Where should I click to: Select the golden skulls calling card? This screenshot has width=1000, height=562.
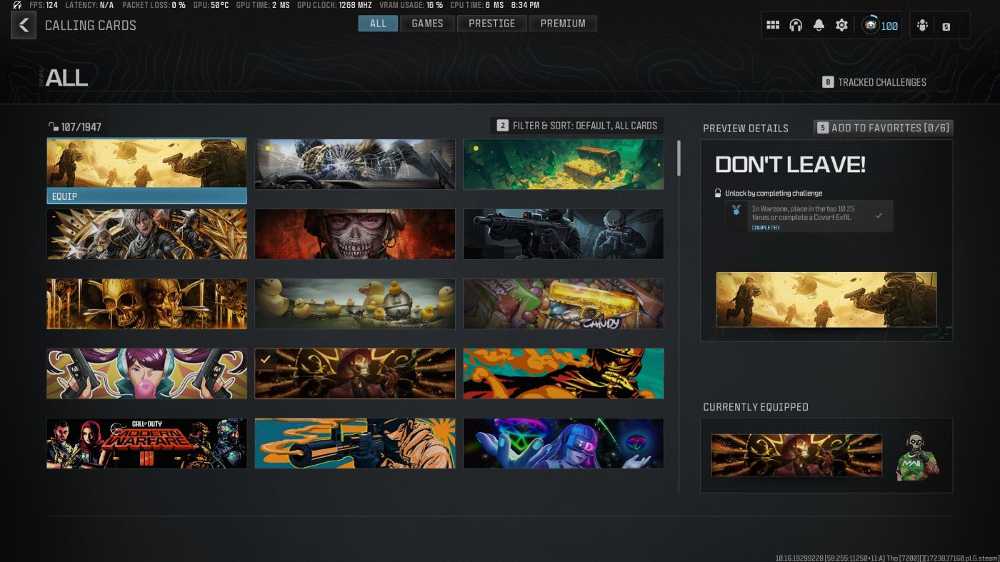(147, 304)
